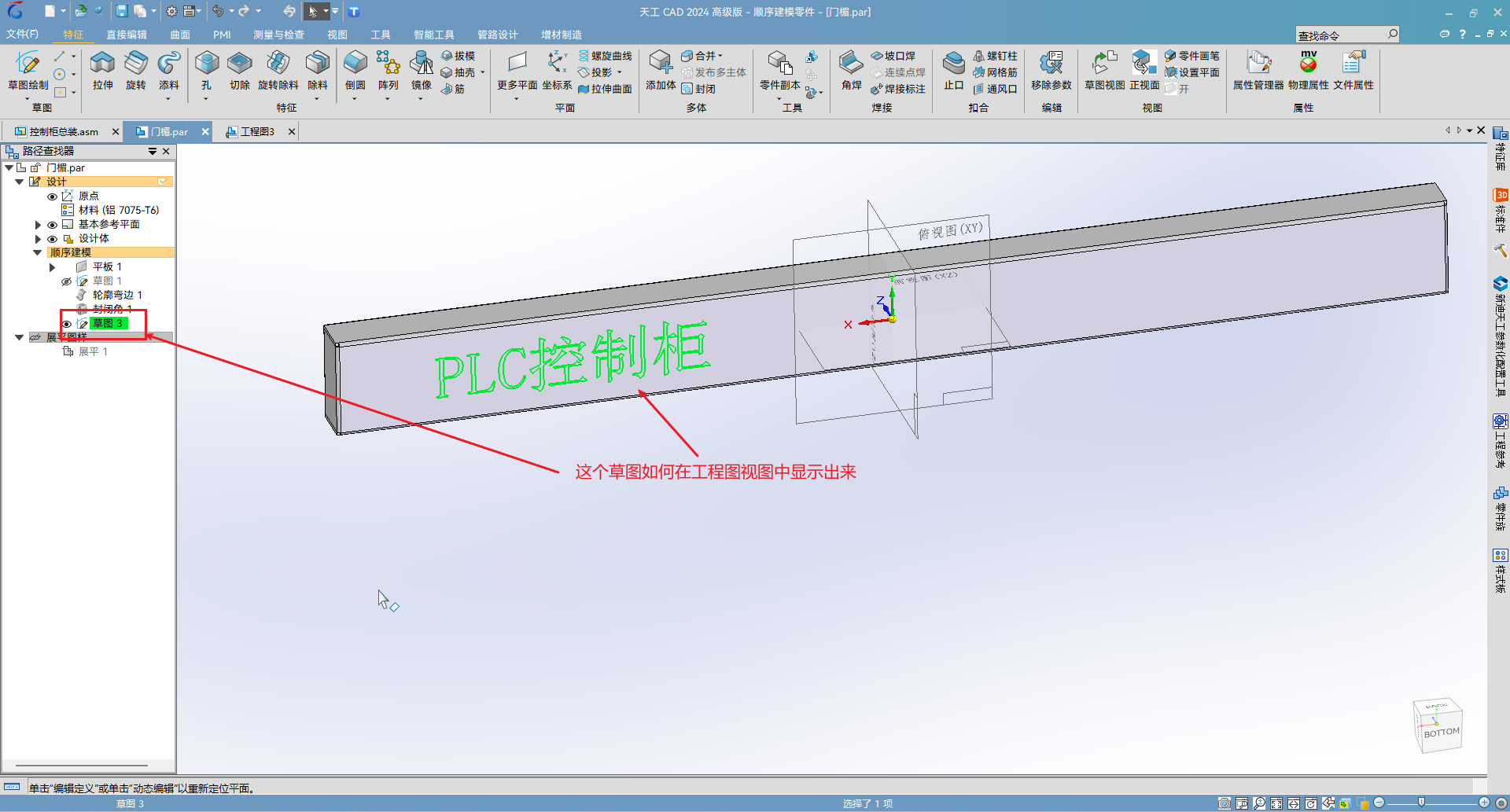Hide 草图 3 via its eye icon
Viewport: 1510px width, 812px height.
[x=66, y=324]
